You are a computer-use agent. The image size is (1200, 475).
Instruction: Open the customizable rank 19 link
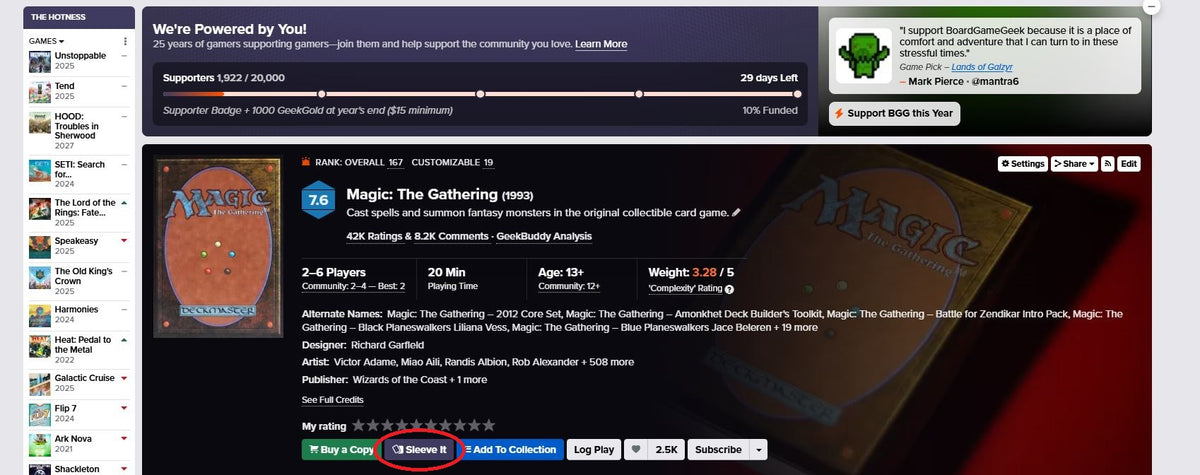pos(488,162)
